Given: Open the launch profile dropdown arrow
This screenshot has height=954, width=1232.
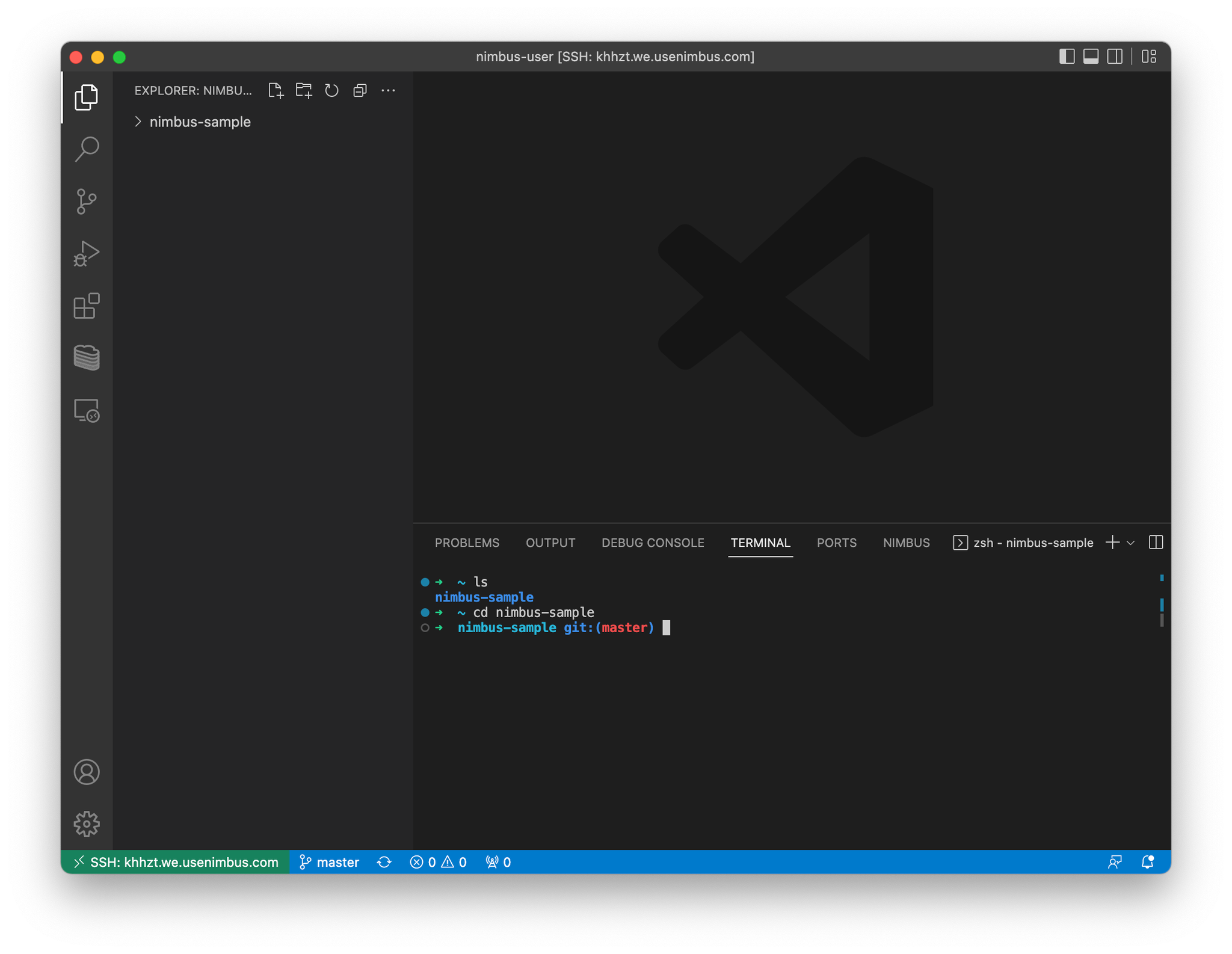Looking at the screenshot, I should tap(1130, 543).
